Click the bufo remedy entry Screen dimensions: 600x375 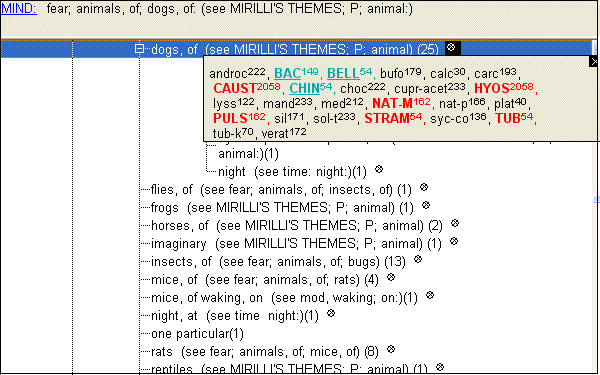[x=401, y=73]
